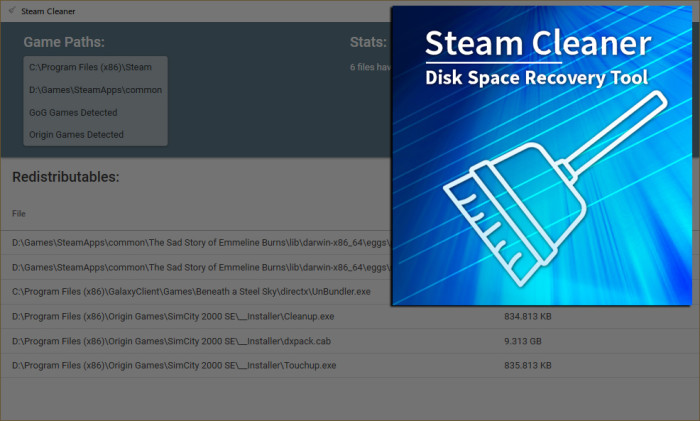
Task: Click the Stats heading
Action: point(368,42)
